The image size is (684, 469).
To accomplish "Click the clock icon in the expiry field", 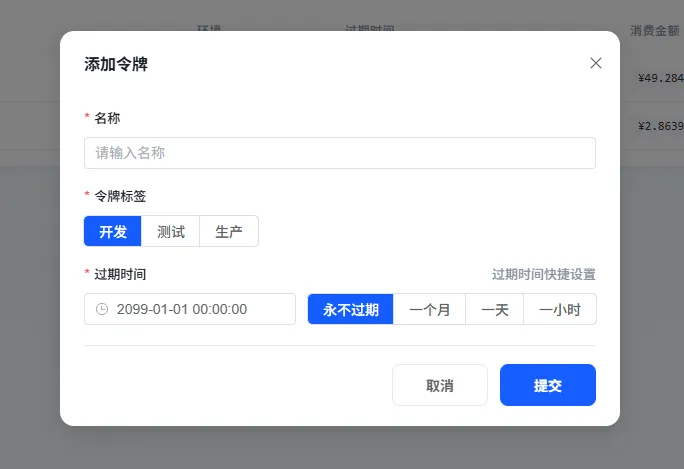I will [x=102, y=309].
